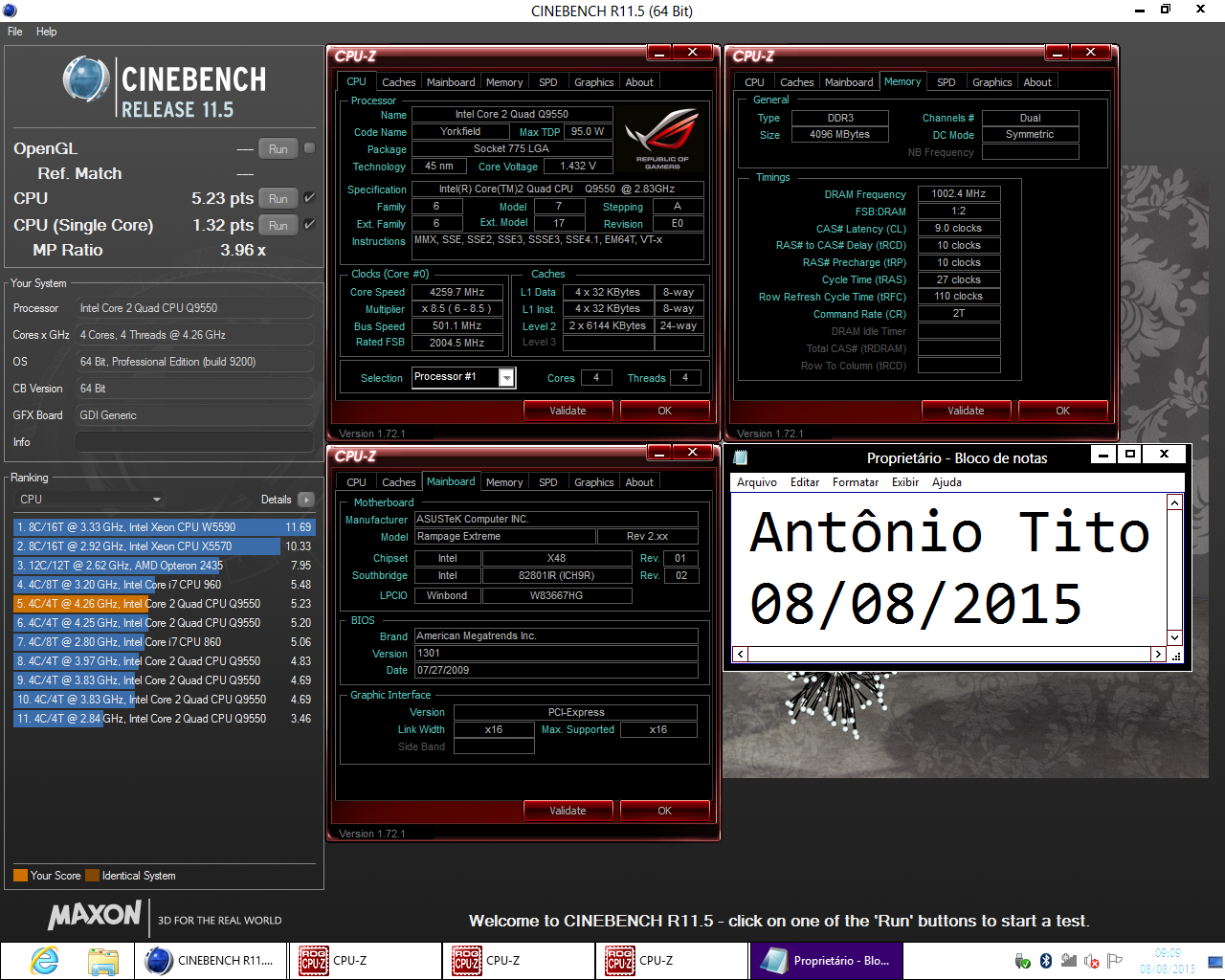Image resolution: width=1225 pixels, height=980 pixels.
Task: Click Notepad horizontal scrollbar right arrow
Action: coord(1158,655)
